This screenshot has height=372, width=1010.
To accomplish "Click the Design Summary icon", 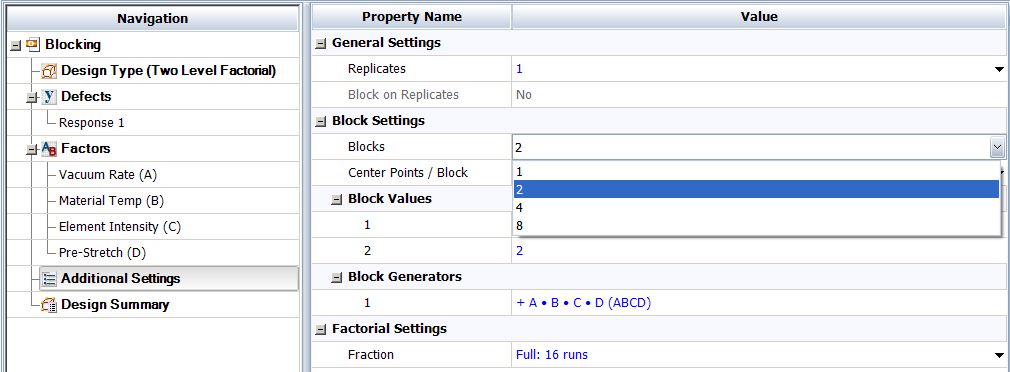I will coord(49,305).
